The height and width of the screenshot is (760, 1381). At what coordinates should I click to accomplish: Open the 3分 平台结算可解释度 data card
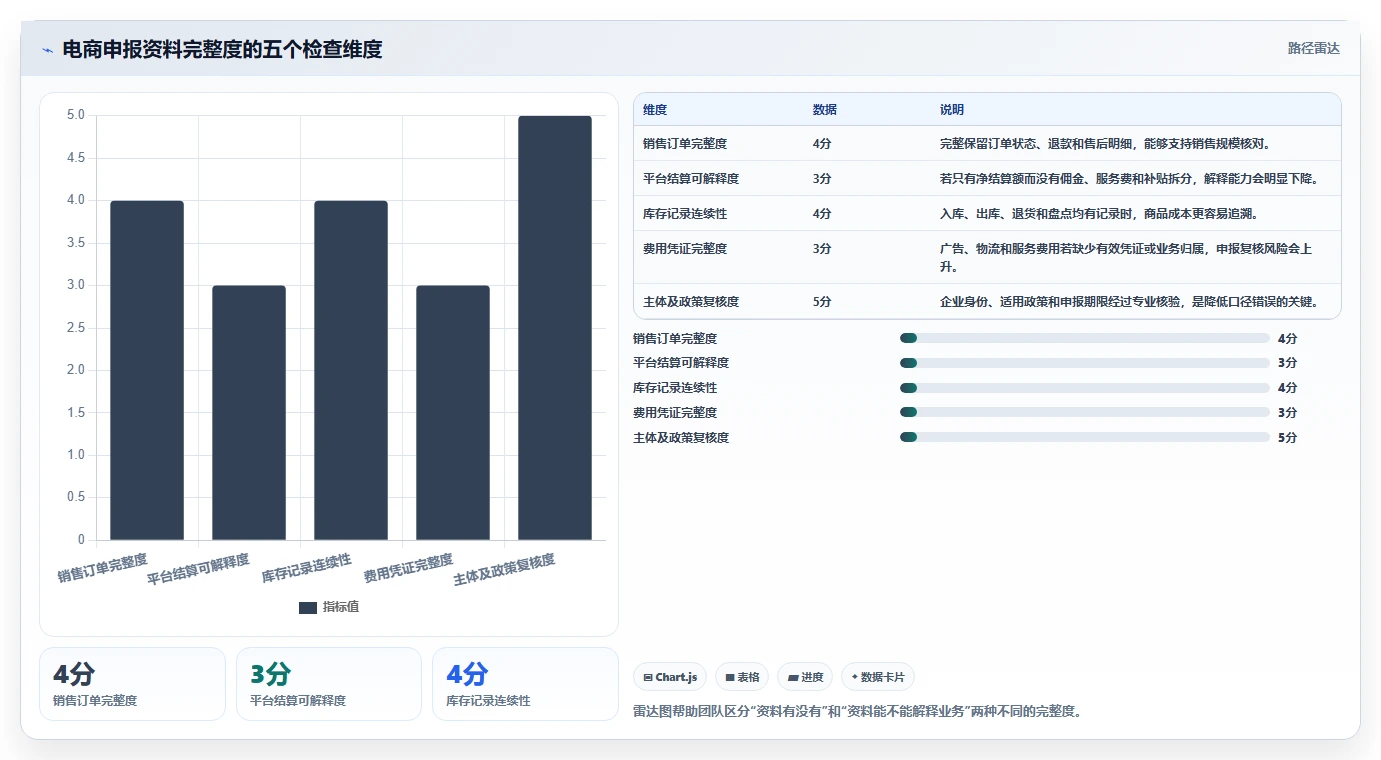[x=329, y=684]
